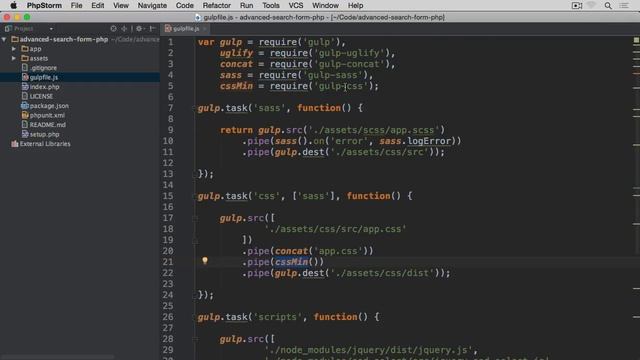Select External Libraries node
The width and height of the screenshot is (640, 360).
click(x=45, y=144)
